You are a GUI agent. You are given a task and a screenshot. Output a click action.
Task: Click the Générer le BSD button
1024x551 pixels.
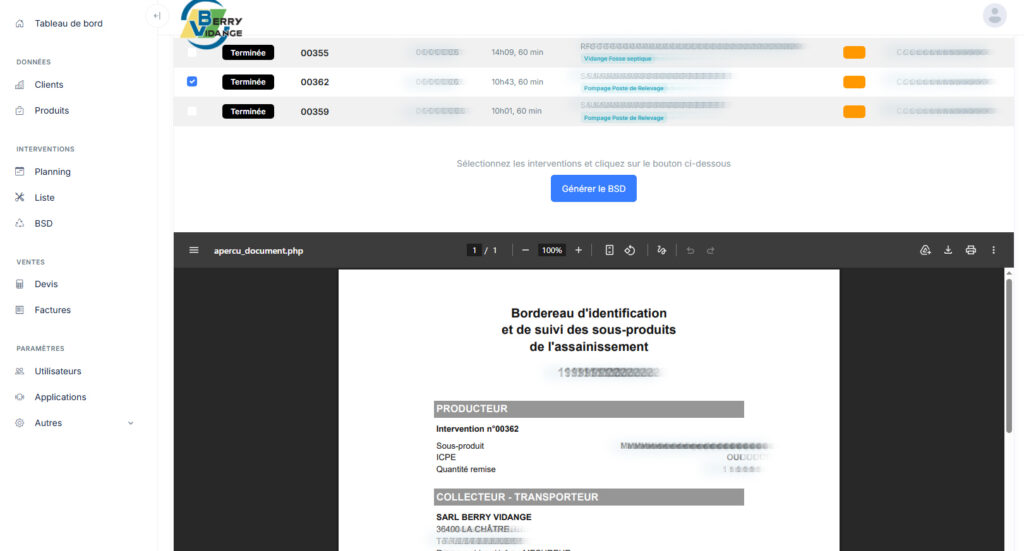pos(593,188)
